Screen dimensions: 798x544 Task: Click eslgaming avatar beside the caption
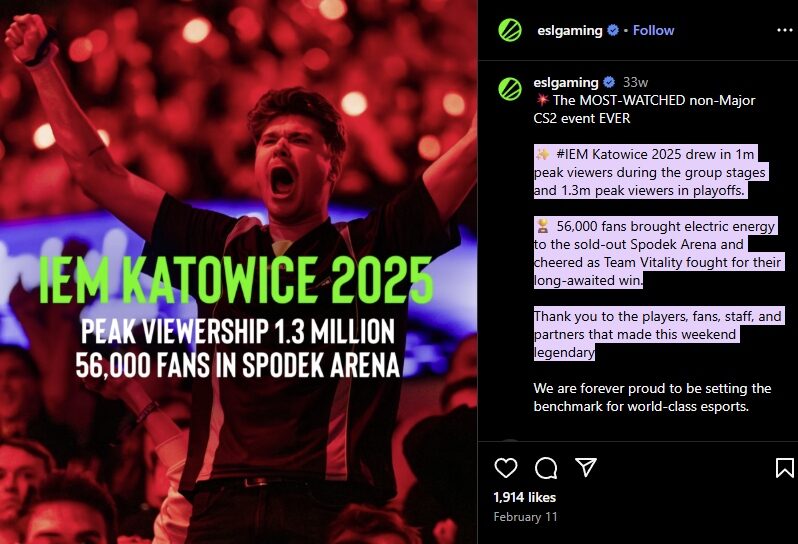coord(510,89)
